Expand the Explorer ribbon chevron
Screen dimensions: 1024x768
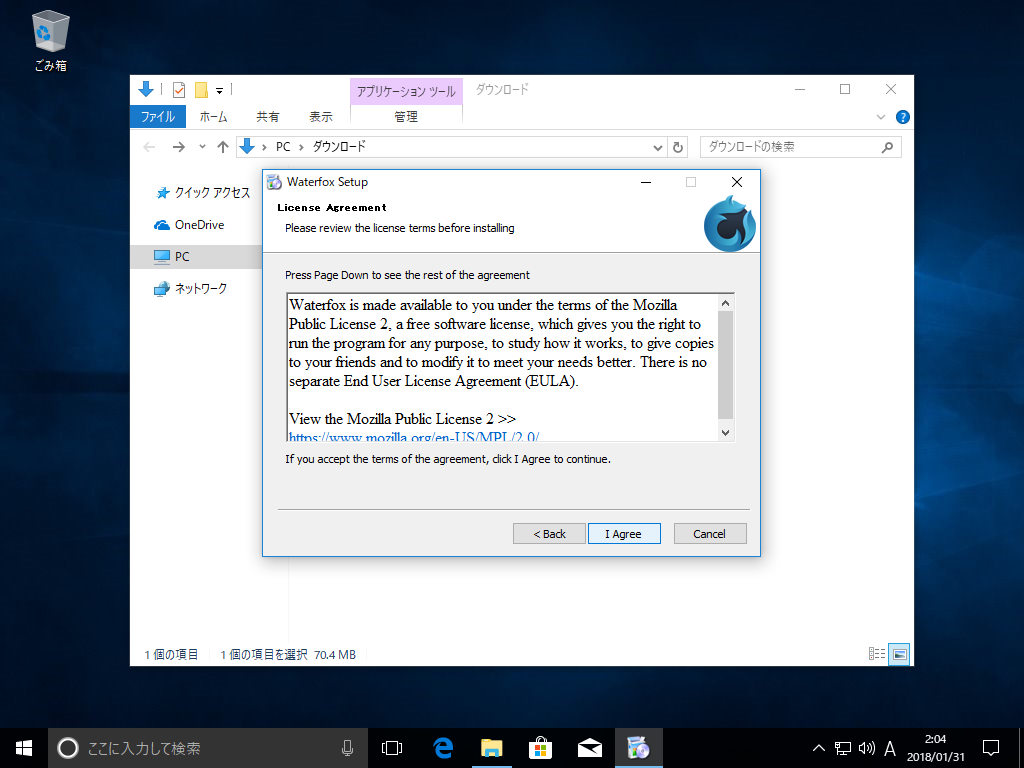pos(880,118)
